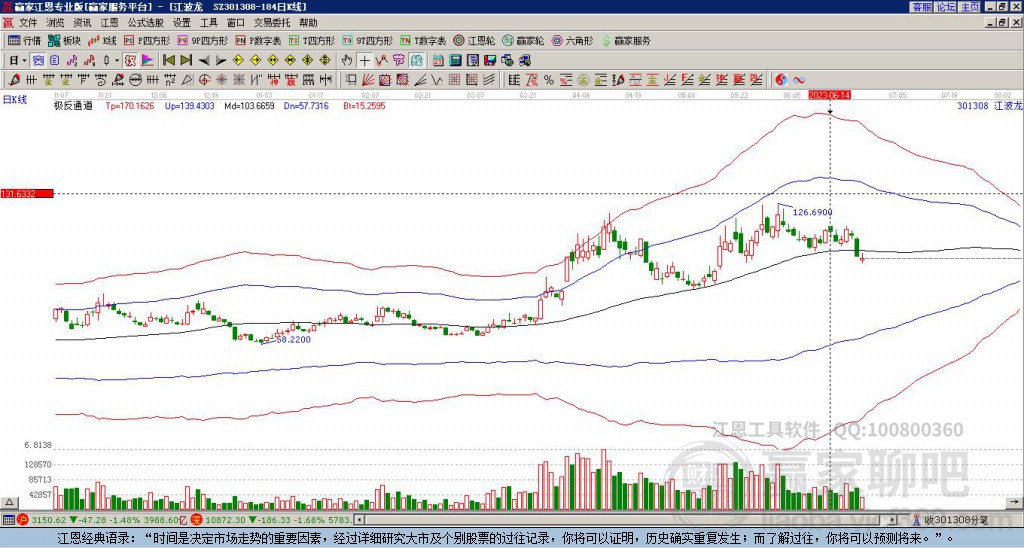Toggle the 权 ex-rights adjustment button

pos(130,61)
